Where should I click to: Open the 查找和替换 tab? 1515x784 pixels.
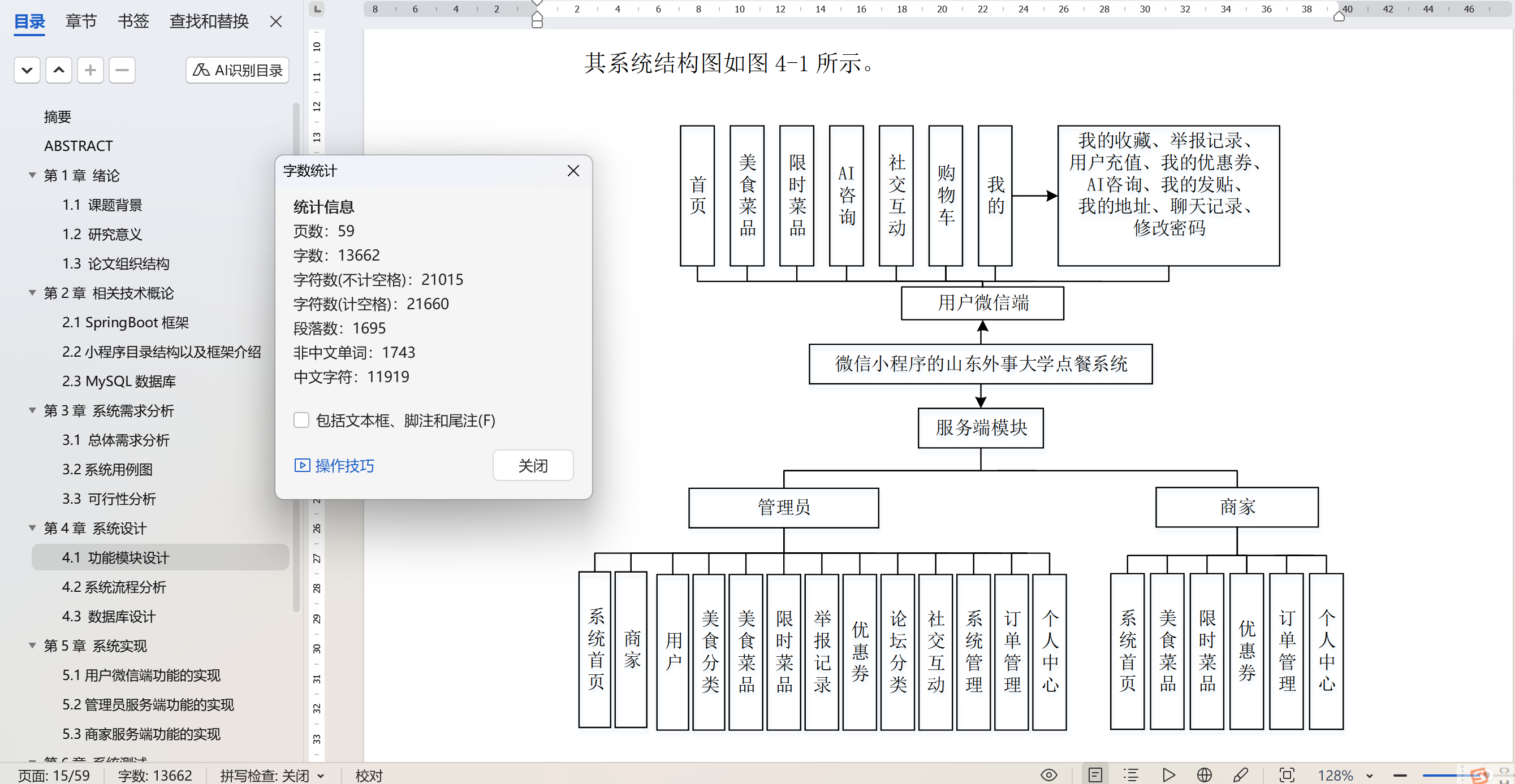[209, 21]
